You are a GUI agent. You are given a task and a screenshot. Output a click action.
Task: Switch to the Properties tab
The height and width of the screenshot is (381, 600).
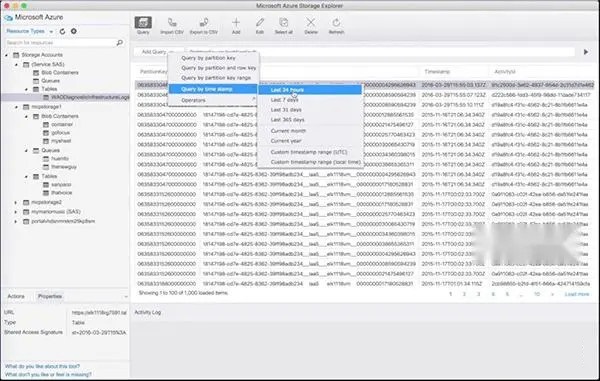(x=50, y=296)
